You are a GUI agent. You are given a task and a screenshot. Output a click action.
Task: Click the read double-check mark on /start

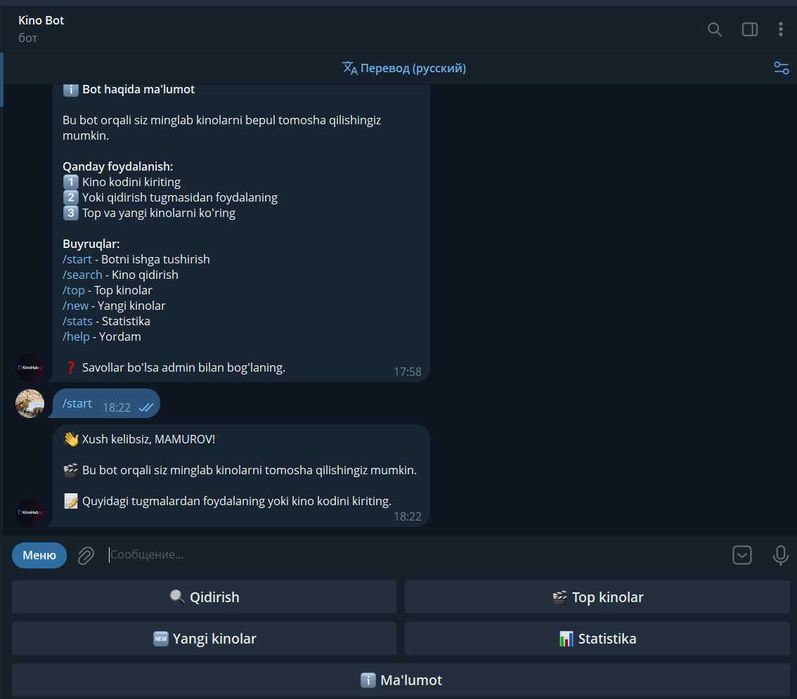point(146,408)
